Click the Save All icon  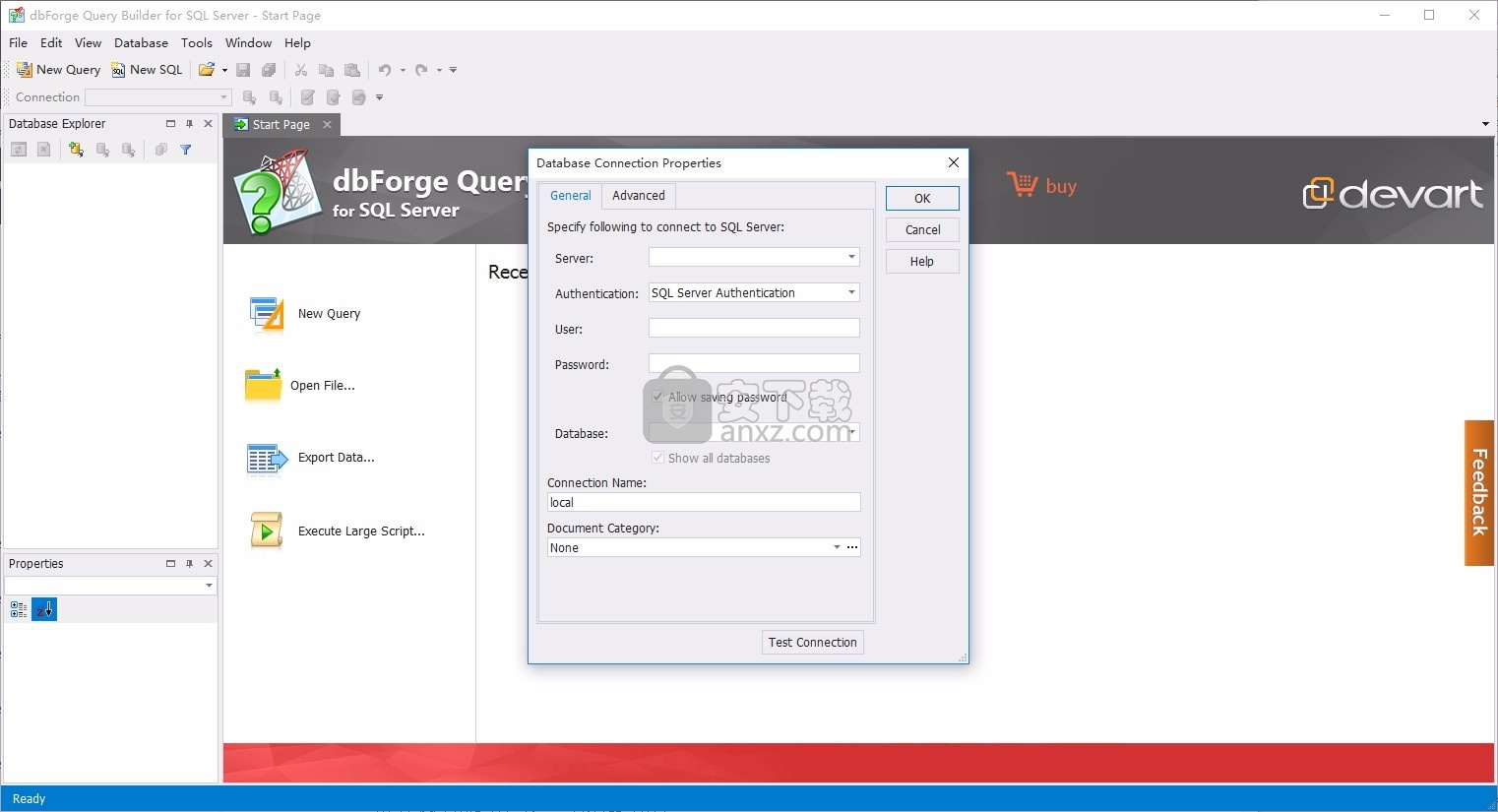click(269, 70)
